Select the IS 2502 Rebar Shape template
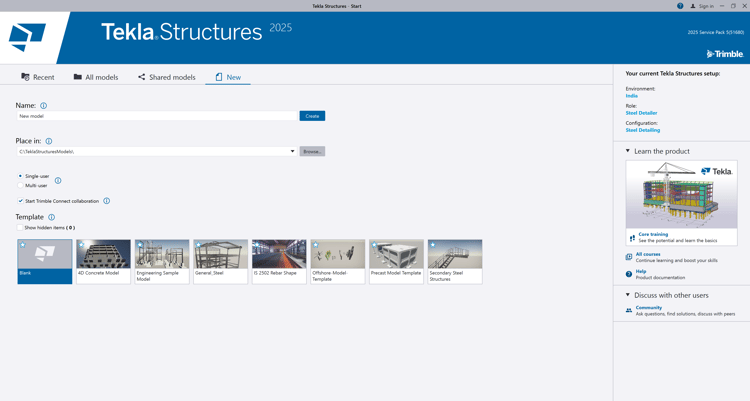The width and height of the screenshot is (750, 401). [279, 262]
